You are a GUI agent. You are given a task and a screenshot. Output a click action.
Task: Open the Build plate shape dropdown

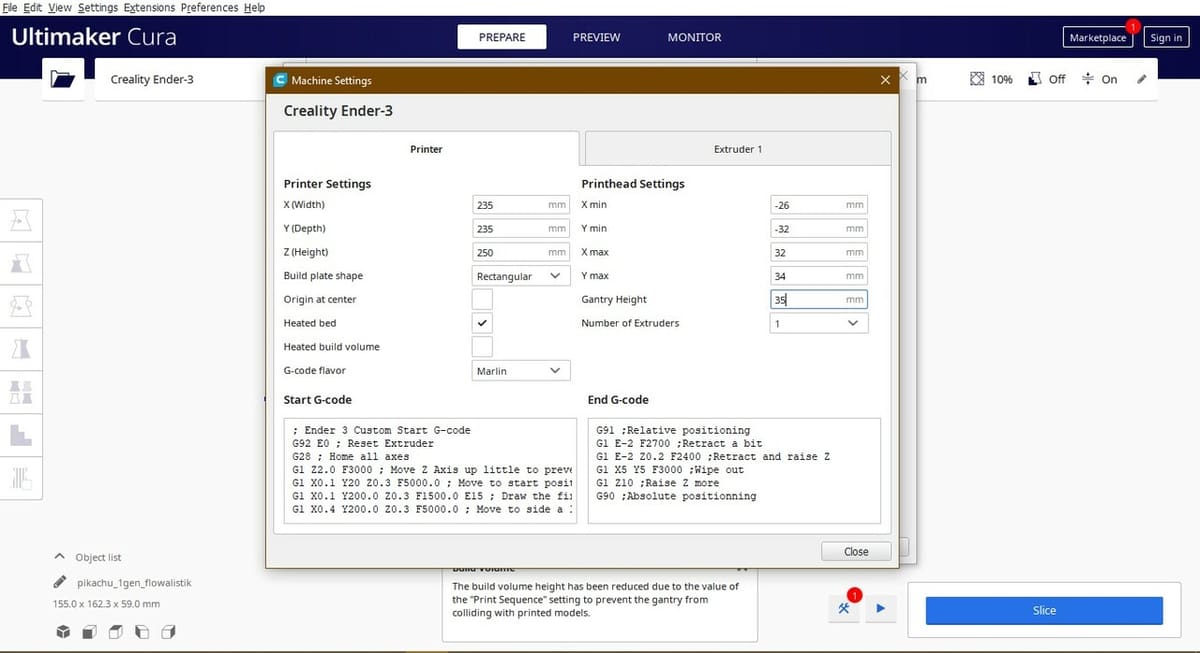pyautogui.click(x=521, y=276)
